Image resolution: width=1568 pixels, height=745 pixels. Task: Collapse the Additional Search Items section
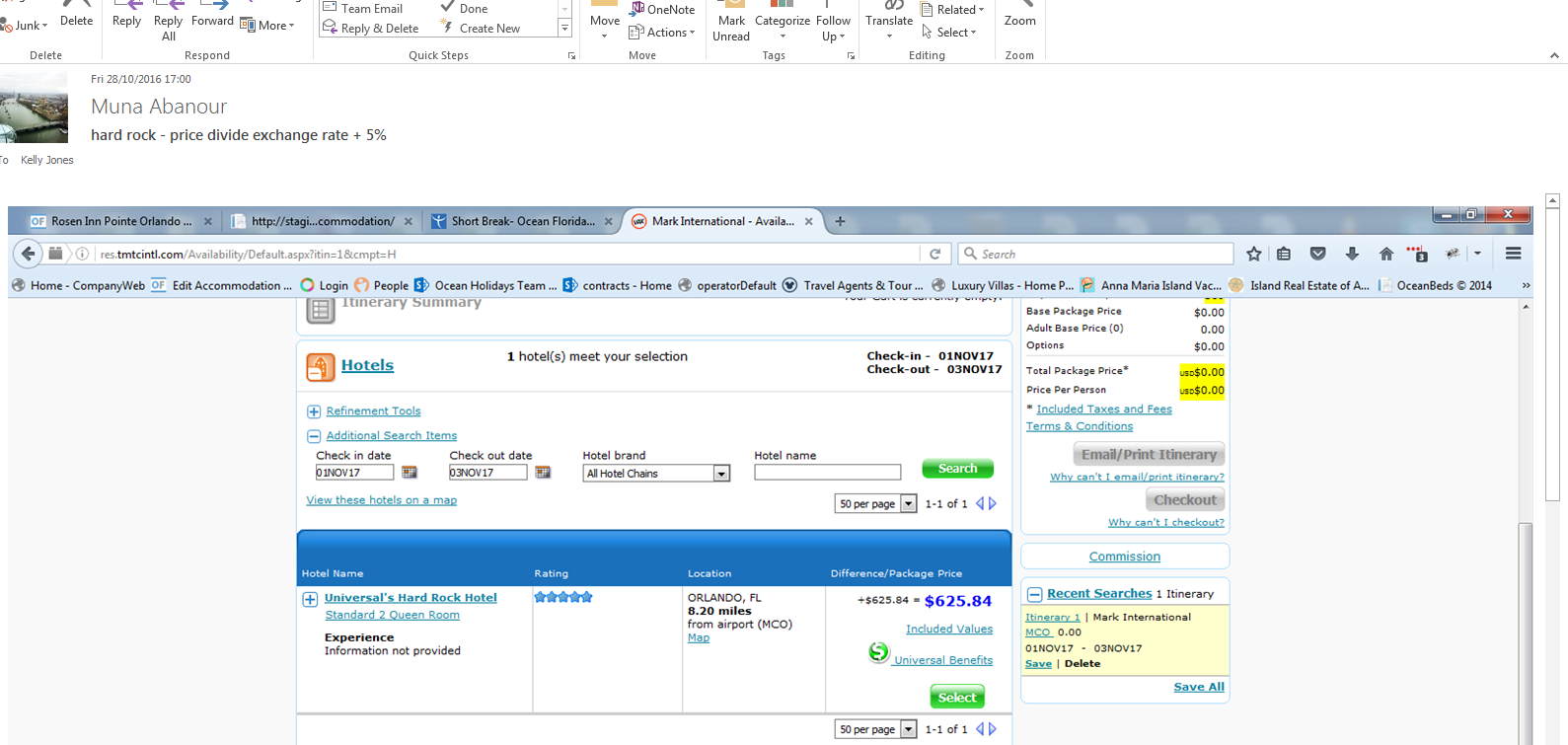coord(314,436)
